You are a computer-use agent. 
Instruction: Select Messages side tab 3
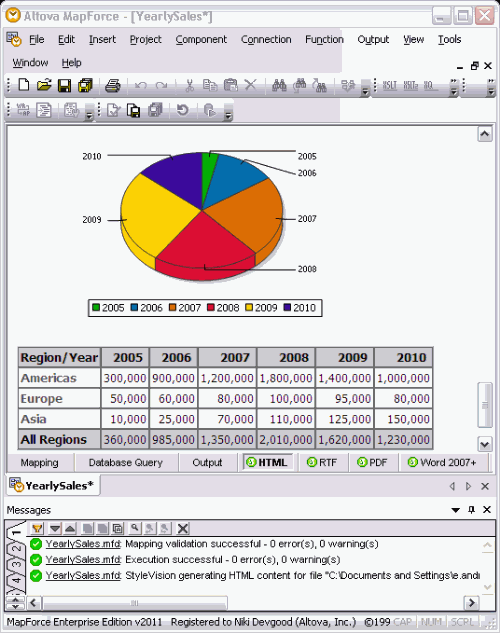(x=16, y=564)
